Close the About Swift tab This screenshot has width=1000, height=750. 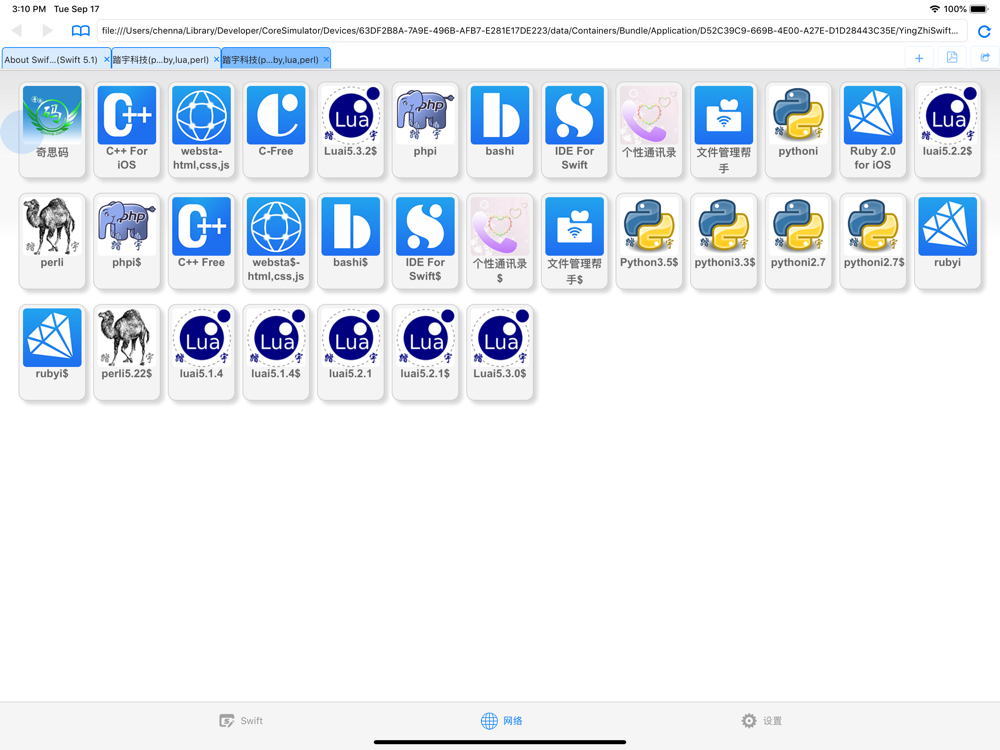coord(107,59)
